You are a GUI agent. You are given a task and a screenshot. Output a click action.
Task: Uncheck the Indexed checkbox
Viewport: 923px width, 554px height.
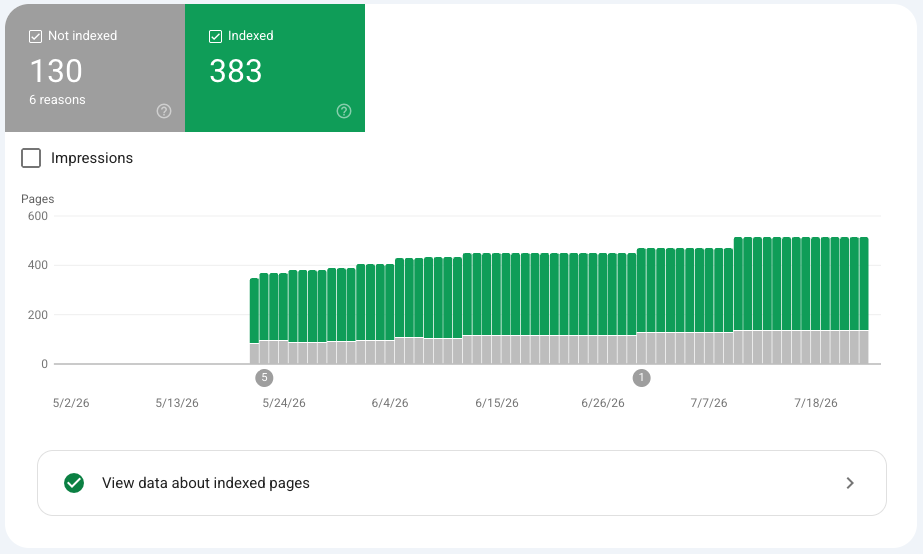click(x=215, y=36)
